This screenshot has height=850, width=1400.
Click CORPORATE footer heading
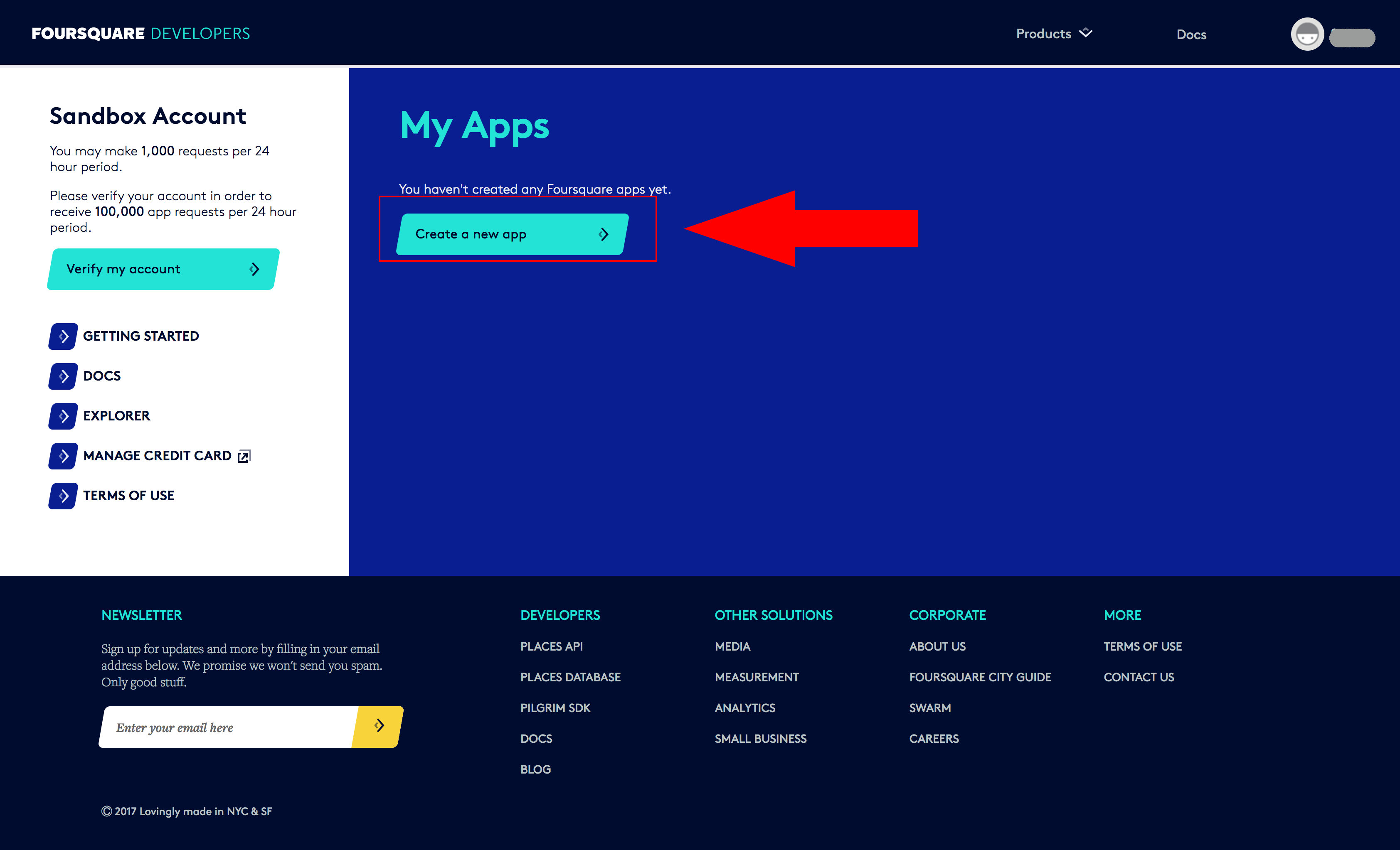[947, 615]
